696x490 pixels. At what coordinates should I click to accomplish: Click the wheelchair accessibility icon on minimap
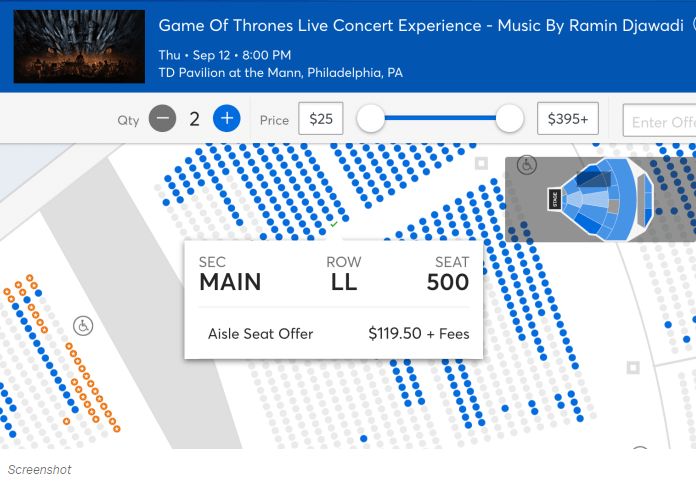pyautogui.click(x=527, y=165)
